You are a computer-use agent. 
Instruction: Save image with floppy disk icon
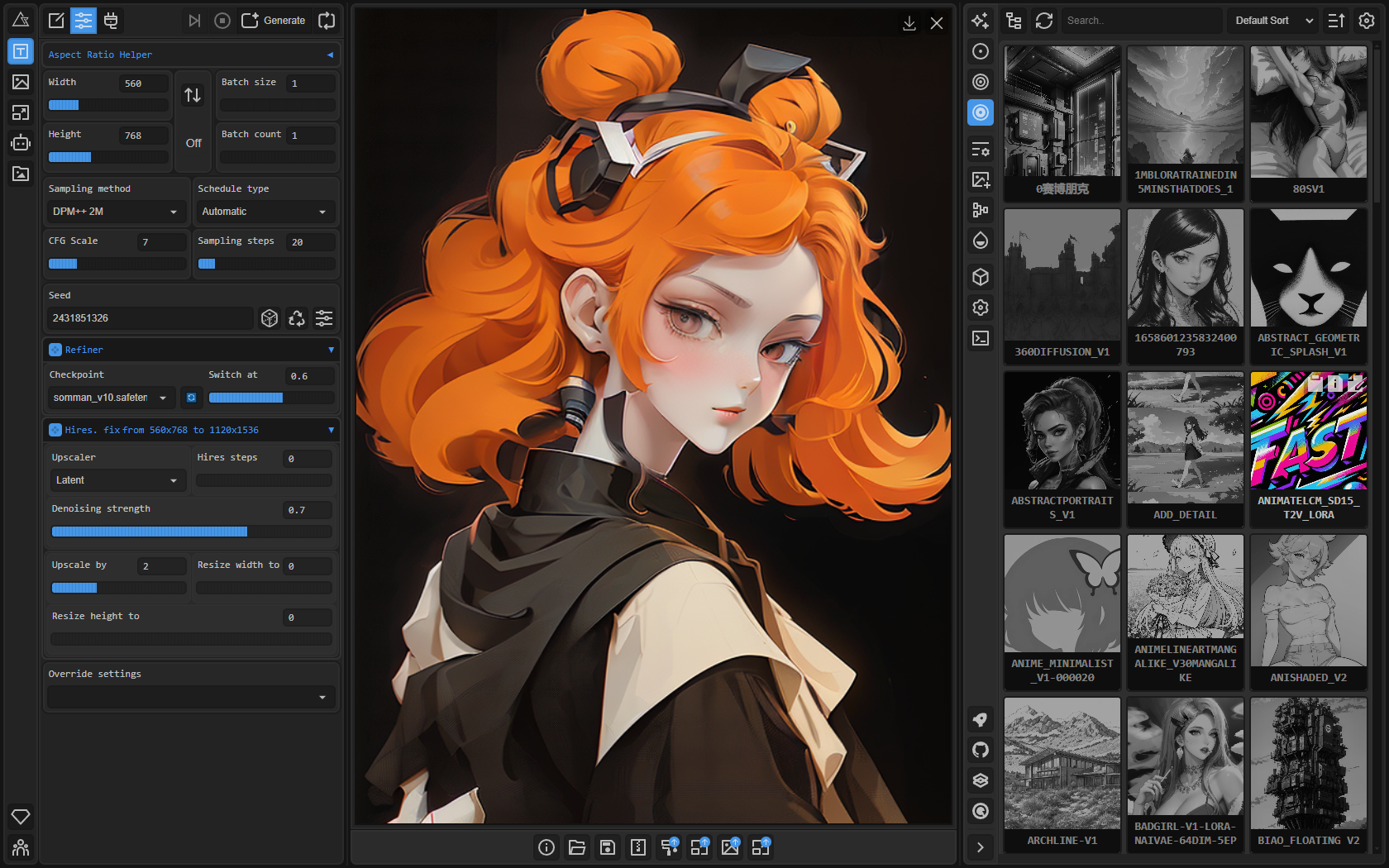(608, 847)
